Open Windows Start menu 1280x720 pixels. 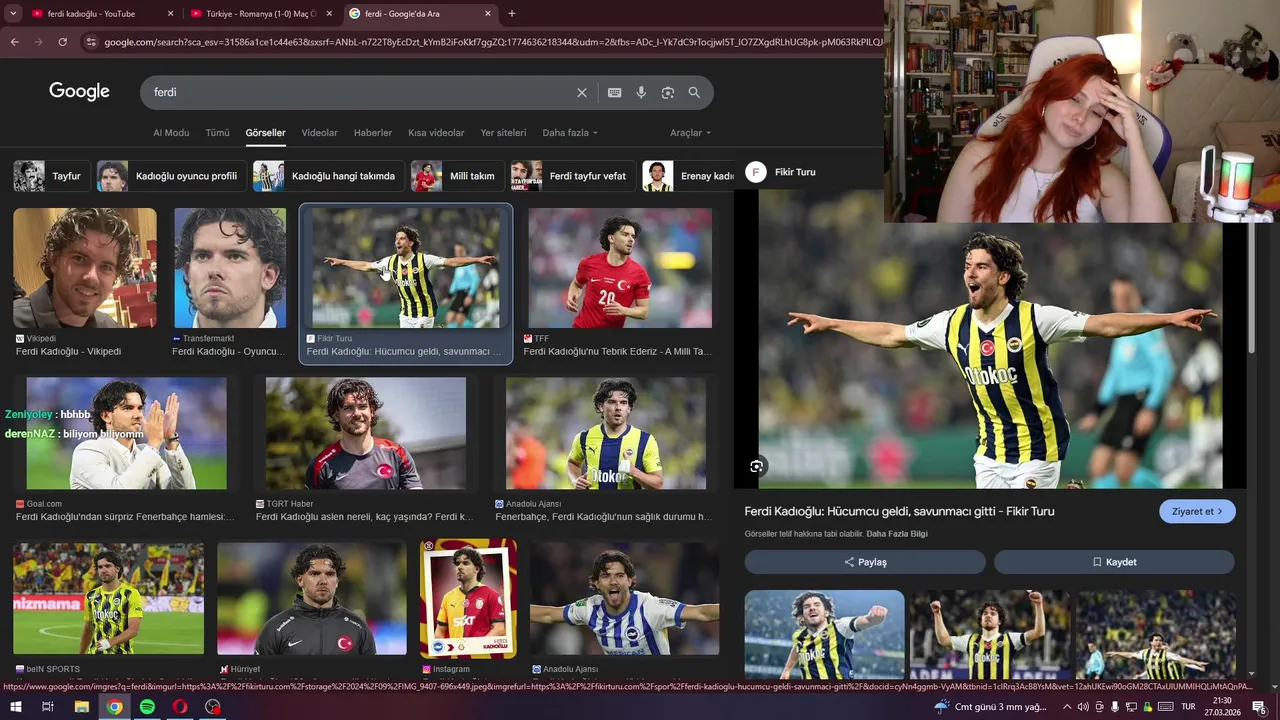point(14,706)
